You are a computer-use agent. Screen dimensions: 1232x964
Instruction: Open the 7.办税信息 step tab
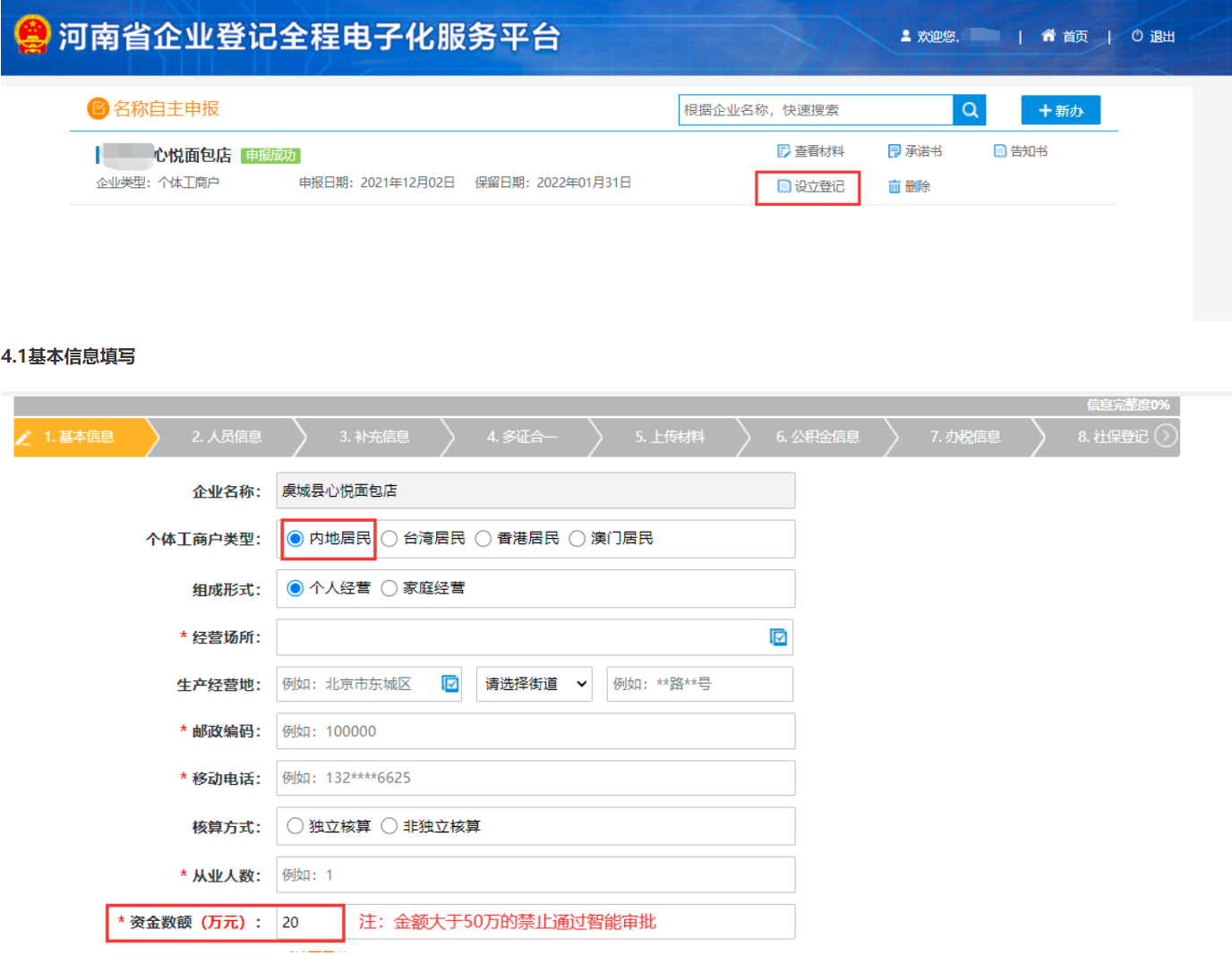pos(966,437)
